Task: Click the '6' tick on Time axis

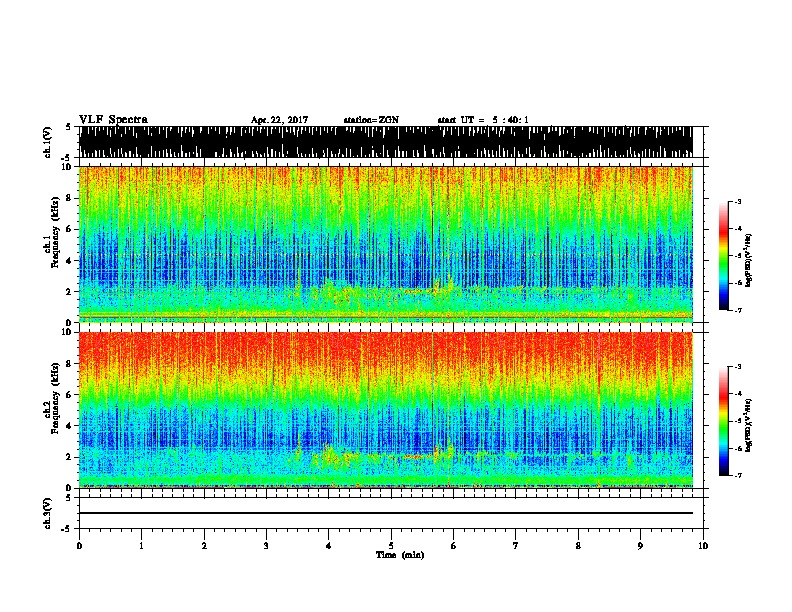Action: pos(454,546)
